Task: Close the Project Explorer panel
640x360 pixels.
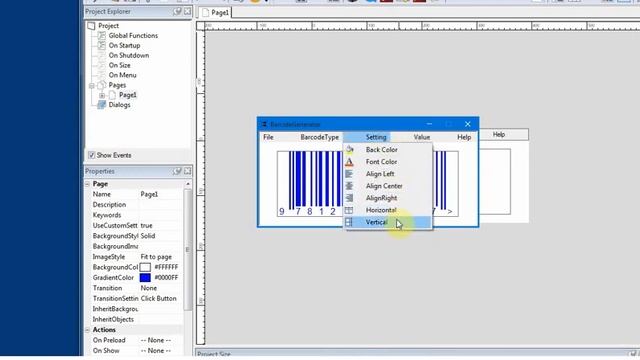Action: (187, 11)
